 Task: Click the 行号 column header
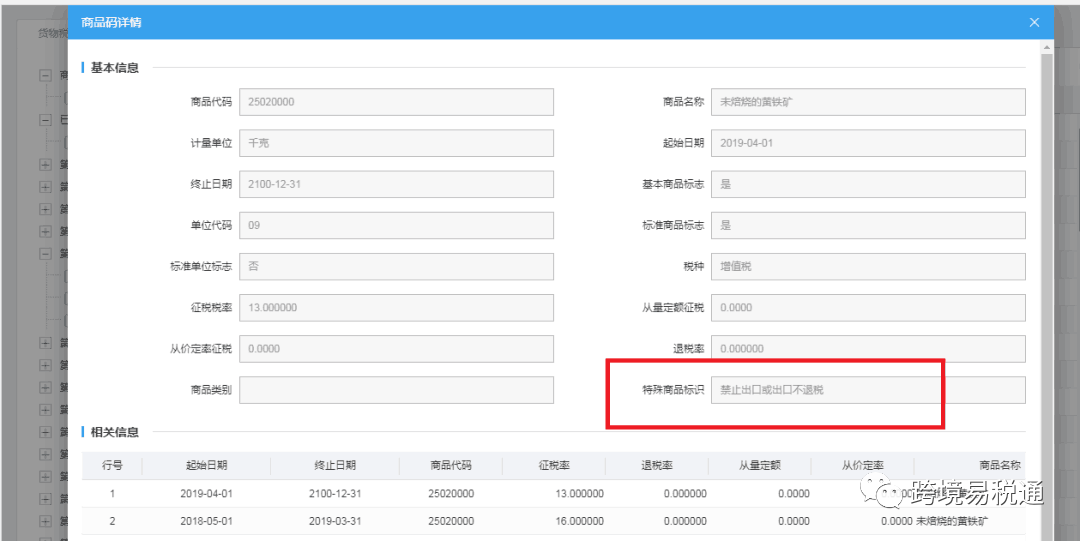(112, 465)
